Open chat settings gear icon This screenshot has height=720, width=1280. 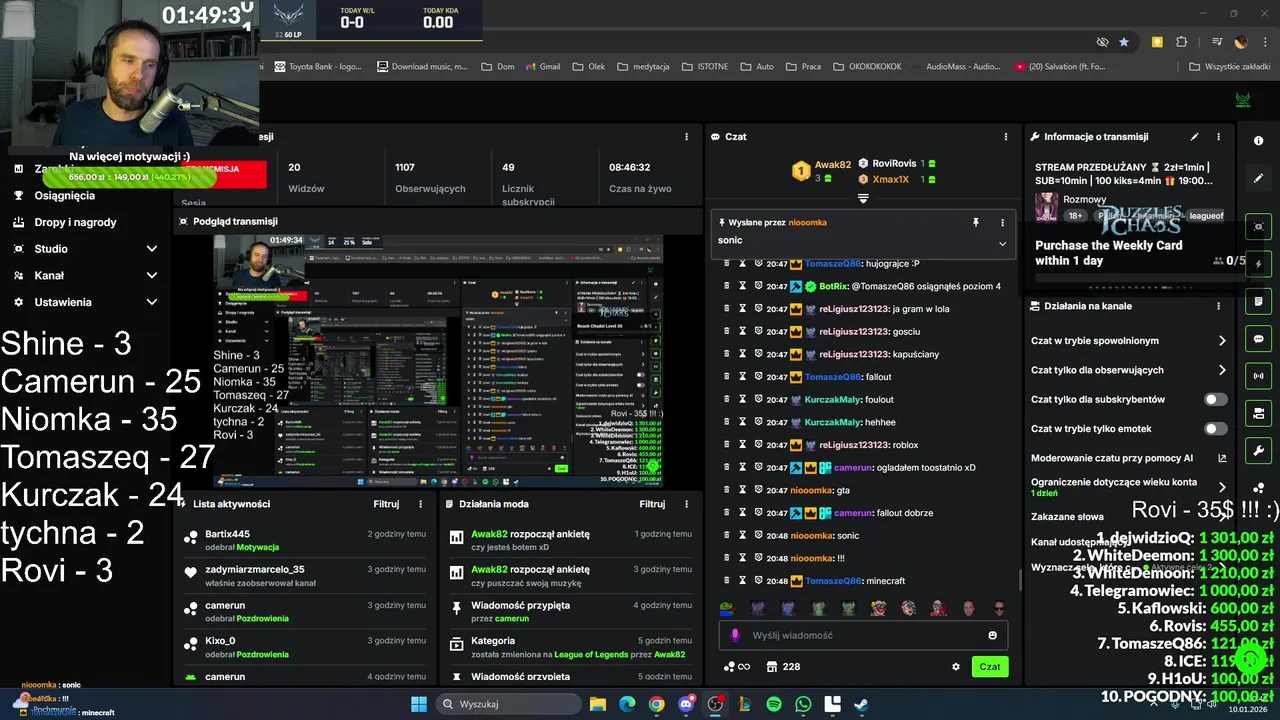click(x=955, y=667)
